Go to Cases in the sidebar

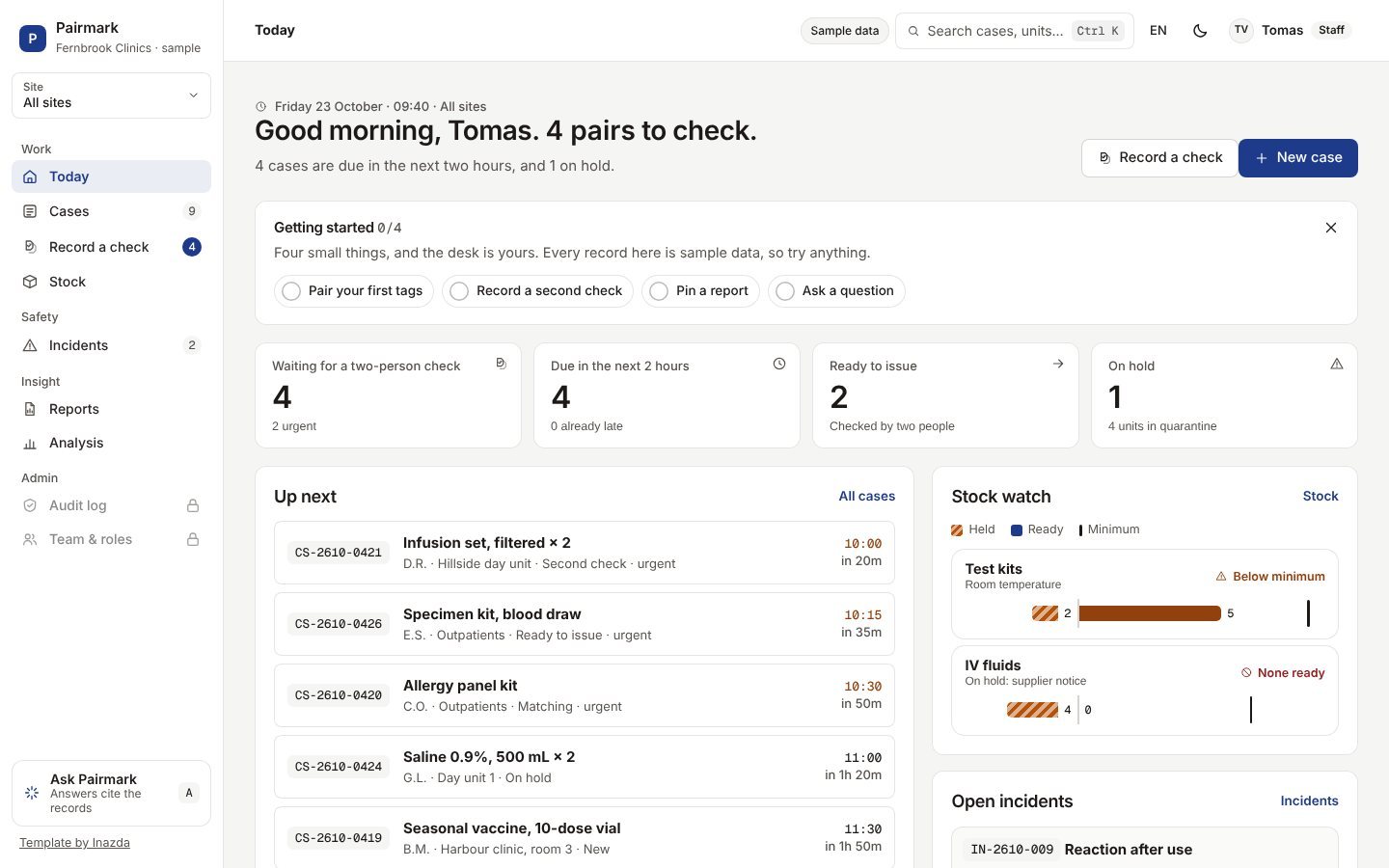pos(111,211)
